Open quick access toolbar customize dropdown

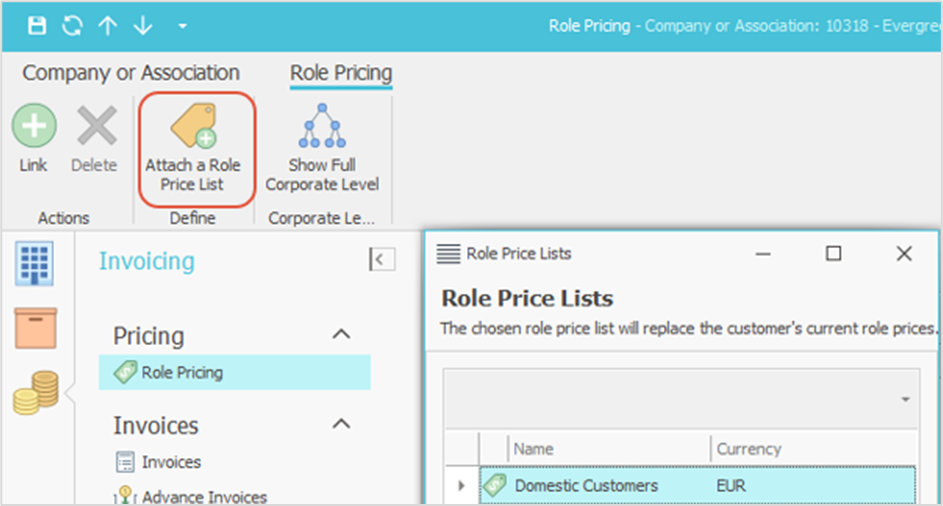point(181,26)
